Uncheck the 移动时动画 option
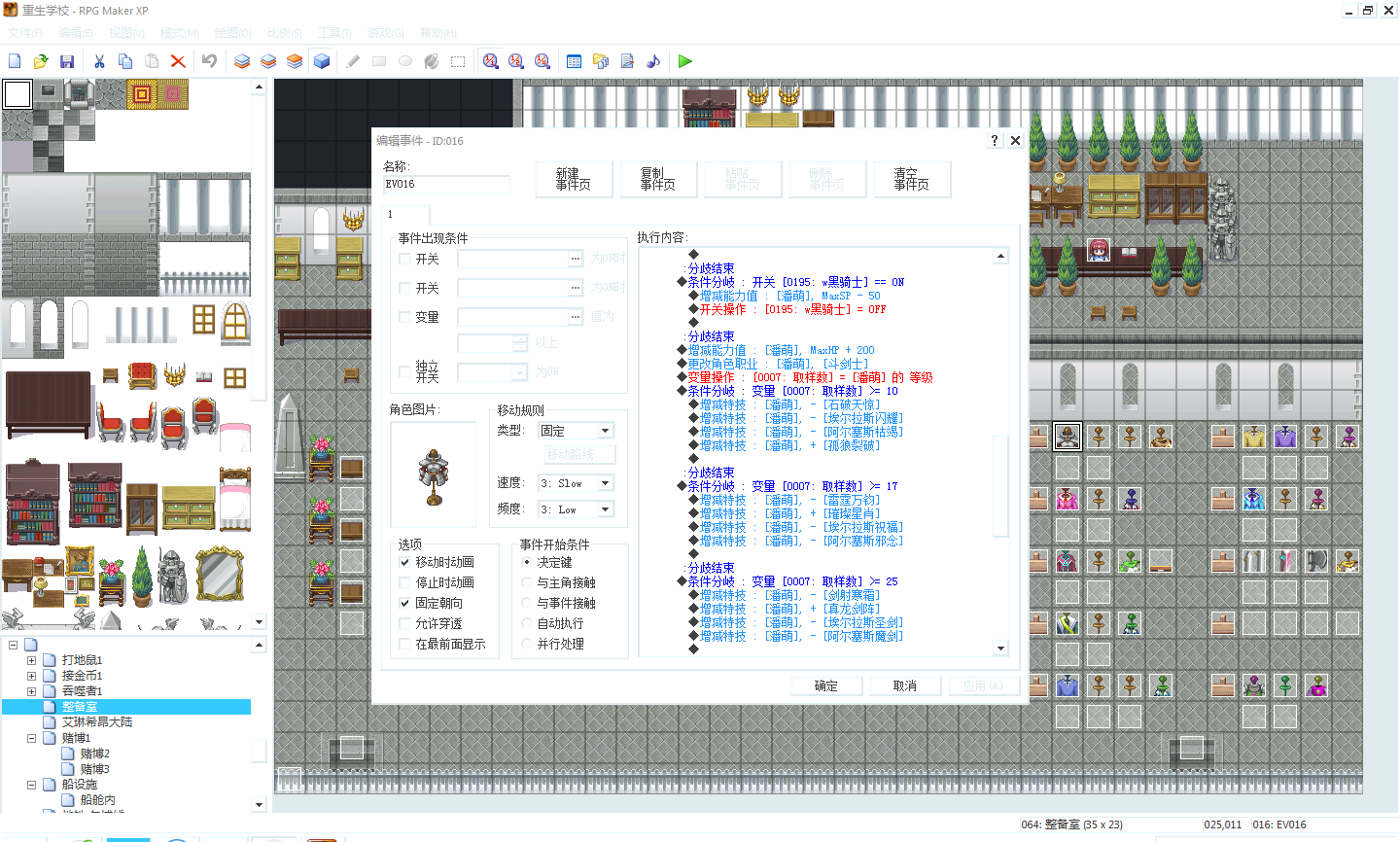 point(404,562)
